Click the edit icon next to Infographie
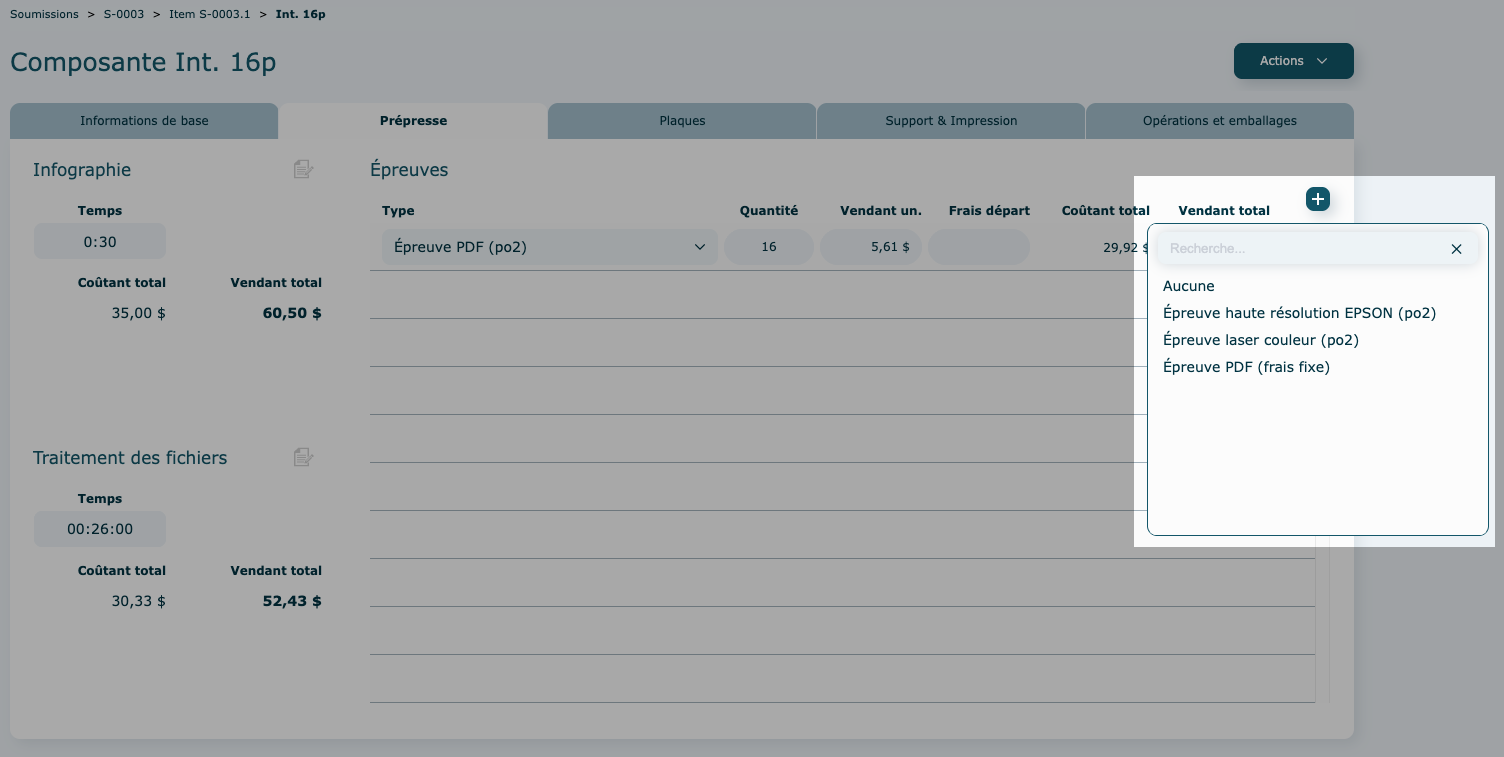The width and height of the screenshot is (1504, 757). tap(303, 170)
